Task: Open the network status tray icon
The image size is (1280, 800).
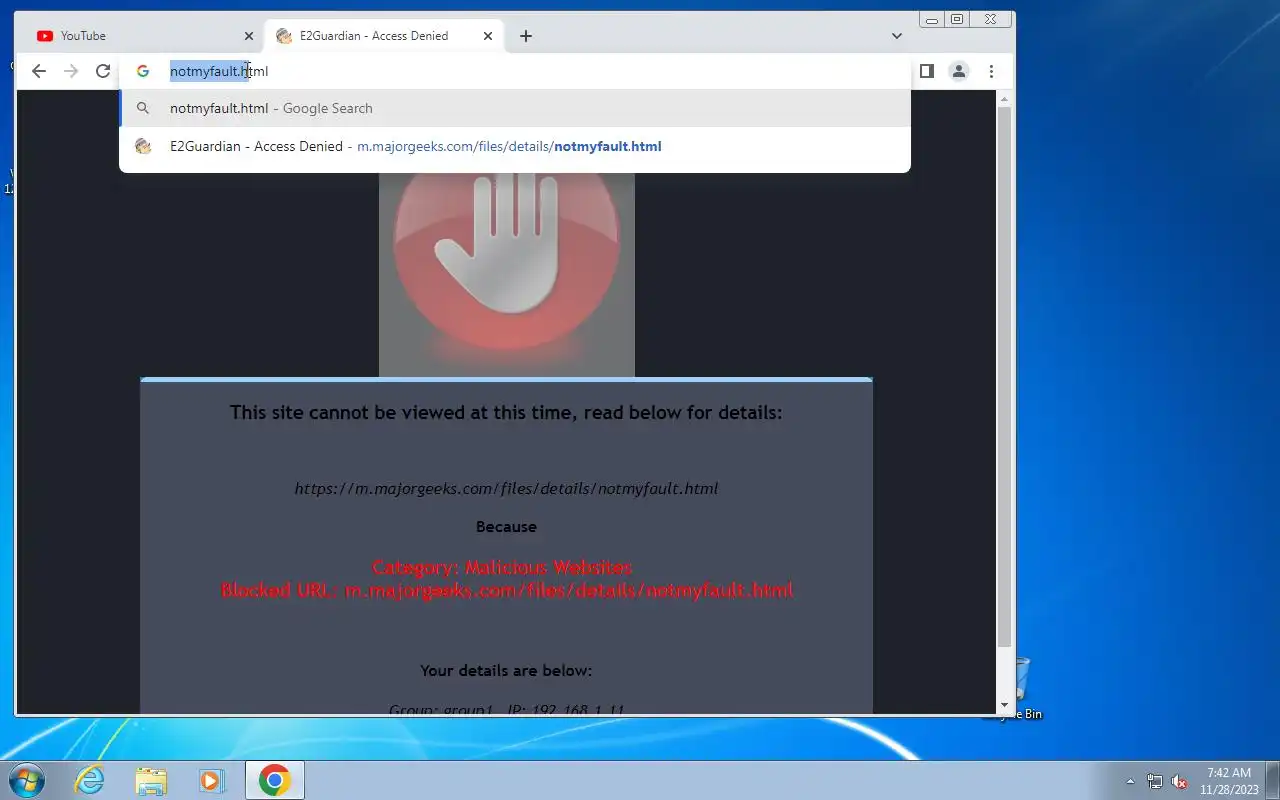Action: 1155,781
